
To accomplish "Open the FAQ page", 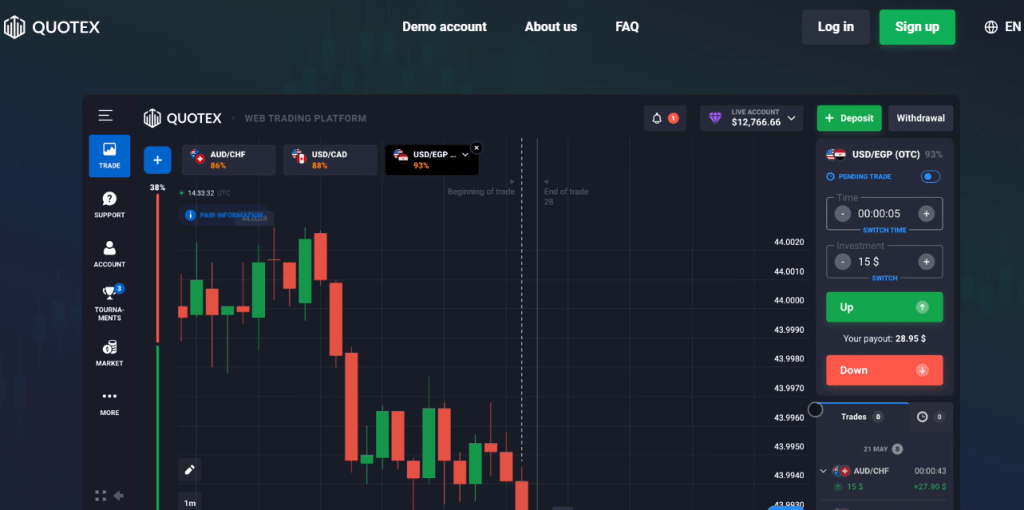I will (627, 27).
